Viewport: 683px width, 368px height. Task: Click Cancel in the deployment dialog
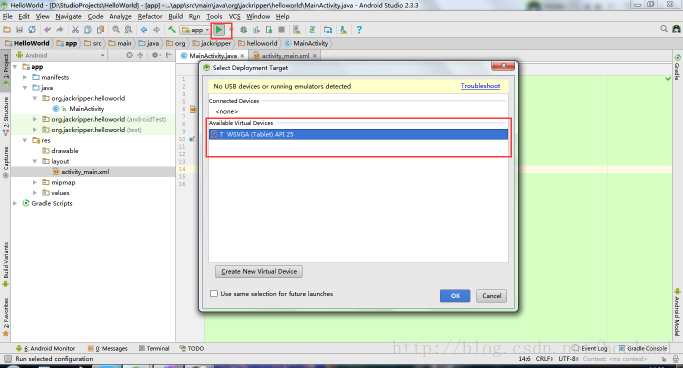point(491,296)
